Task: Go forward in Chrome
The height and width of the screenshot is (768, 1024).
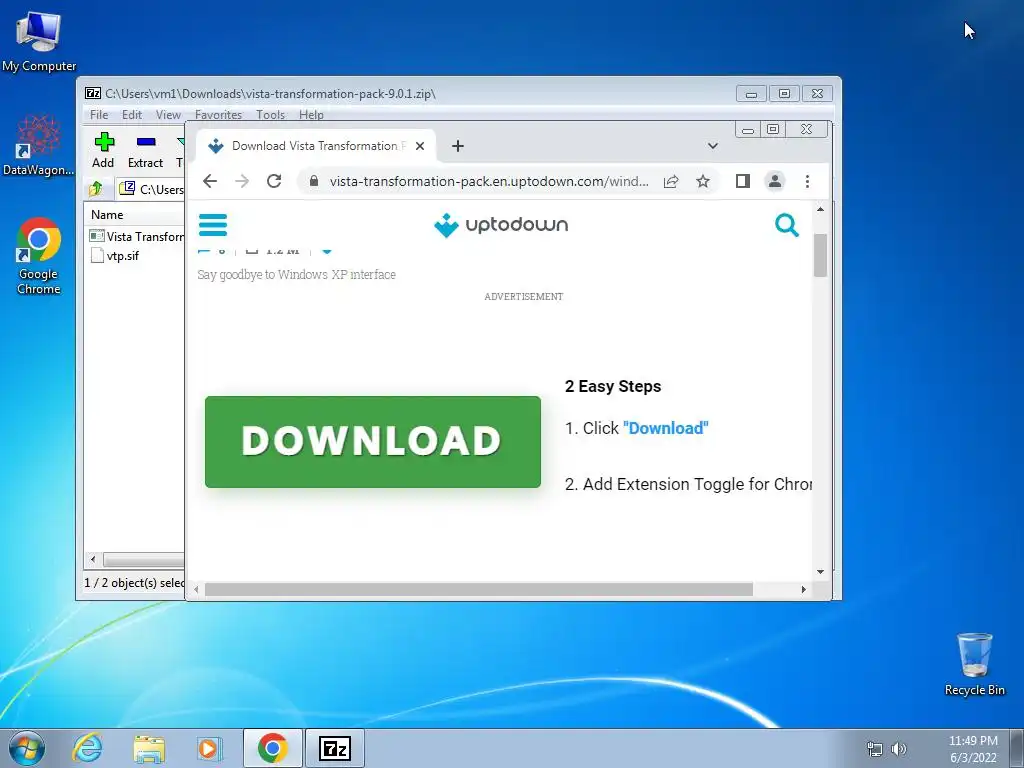Action: pyautogui.click(x=242, y=181)
